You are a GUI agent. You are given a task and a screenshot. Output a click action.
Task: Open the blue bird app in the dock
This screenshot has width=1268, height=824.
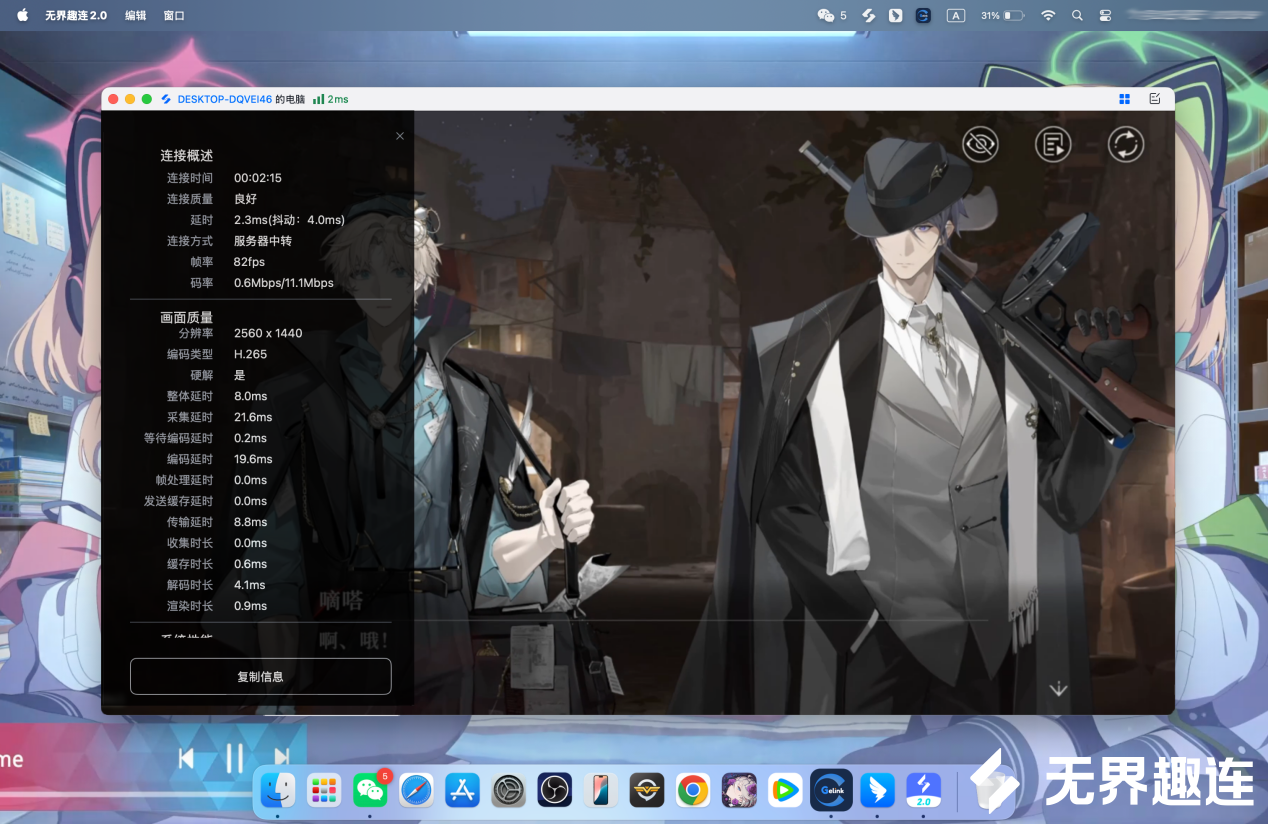point(878,790)
